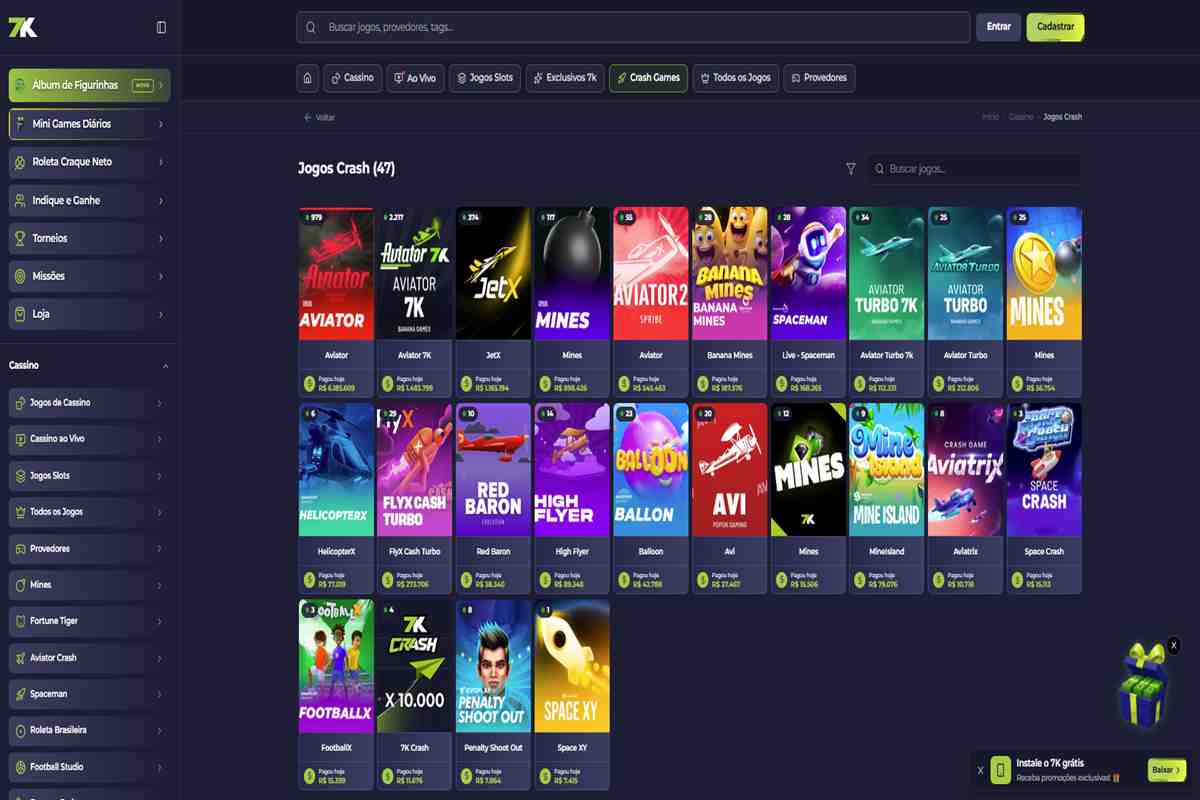
Task: Click the Spaceman sidebar icon
Action: pyautogui.click(x=20, y=694)
